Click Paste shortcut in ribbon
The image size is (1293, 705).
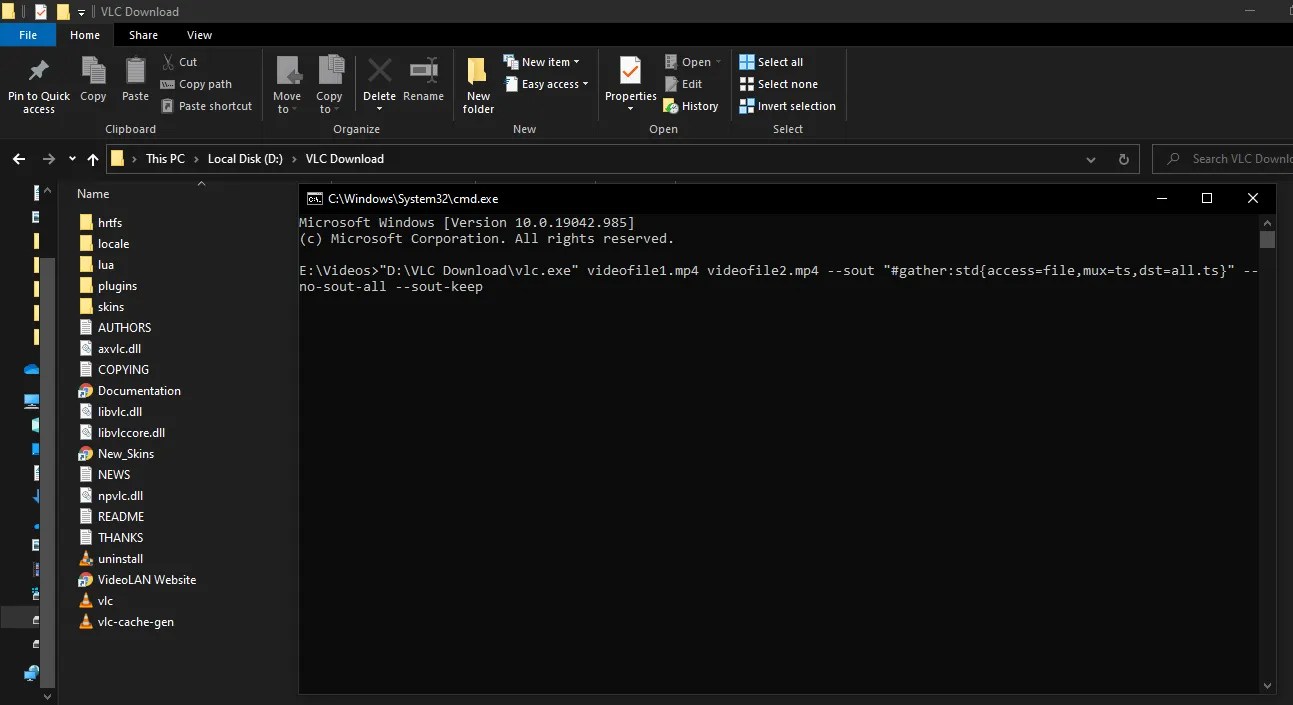coord(206,106)
